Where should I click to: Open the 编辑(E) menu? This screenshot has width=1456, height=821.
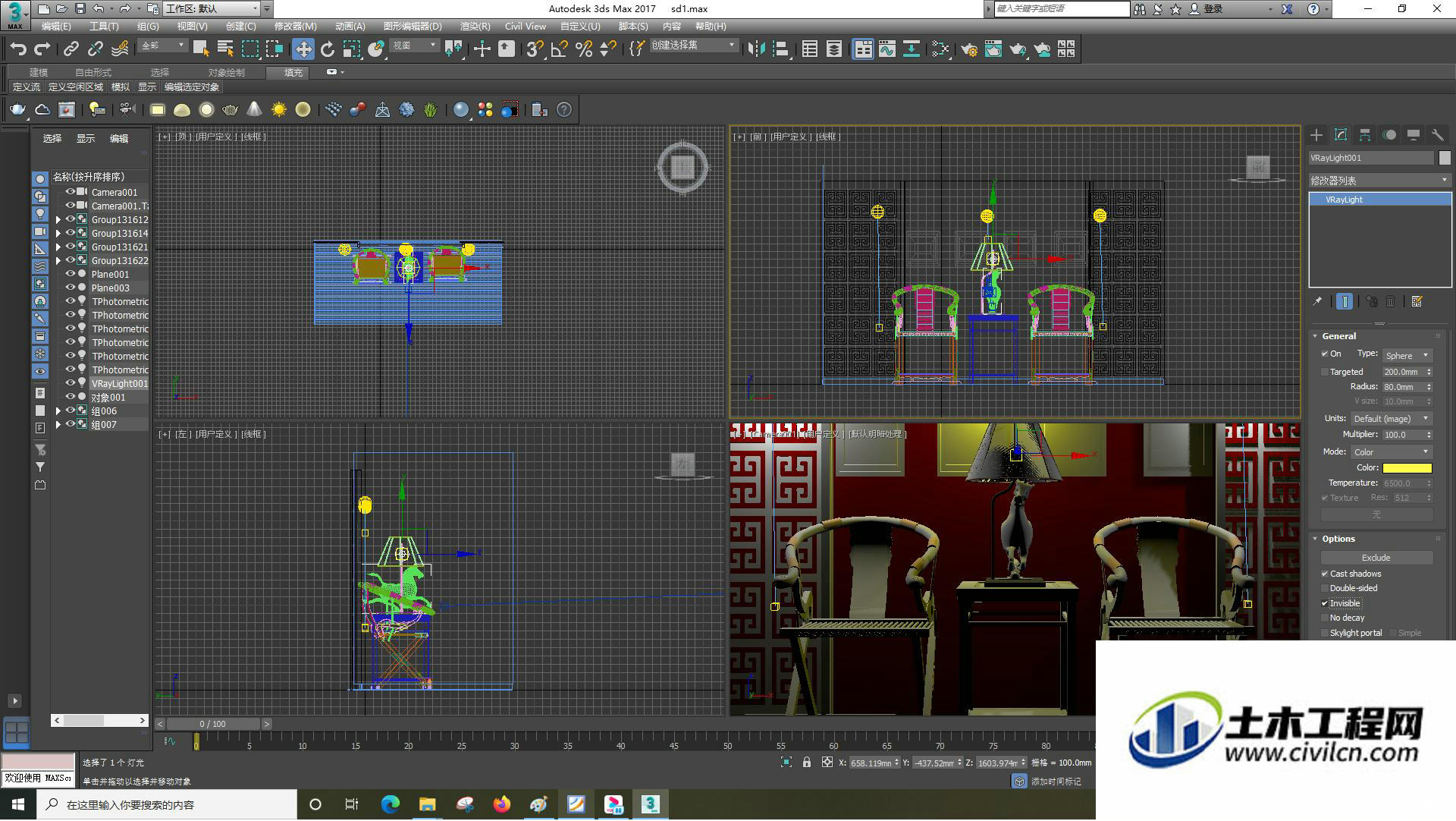click(56, 27)
